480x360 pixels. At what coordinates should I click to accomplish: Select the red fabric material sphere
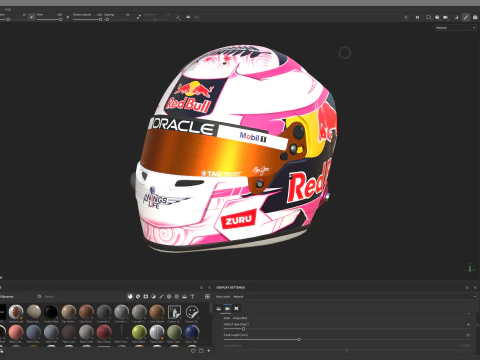[104, 332]
